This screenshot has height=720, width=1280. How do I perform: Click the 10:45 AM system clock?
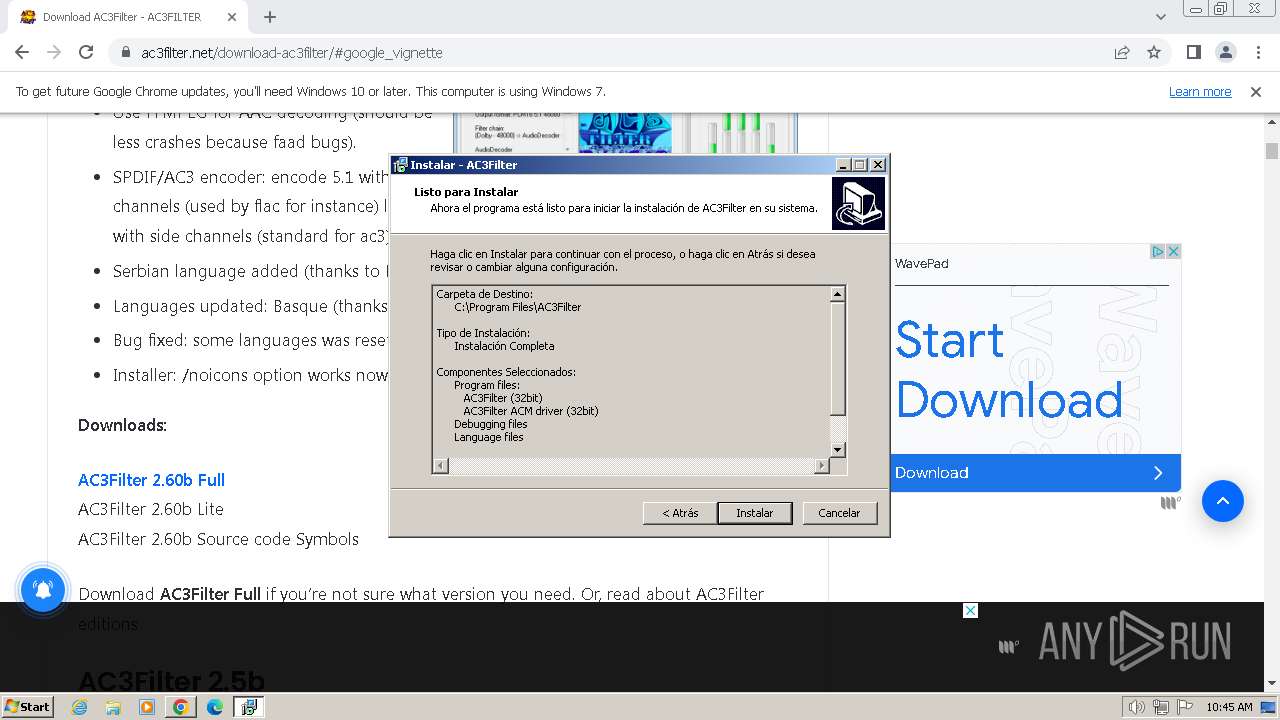coord(1229,707)
